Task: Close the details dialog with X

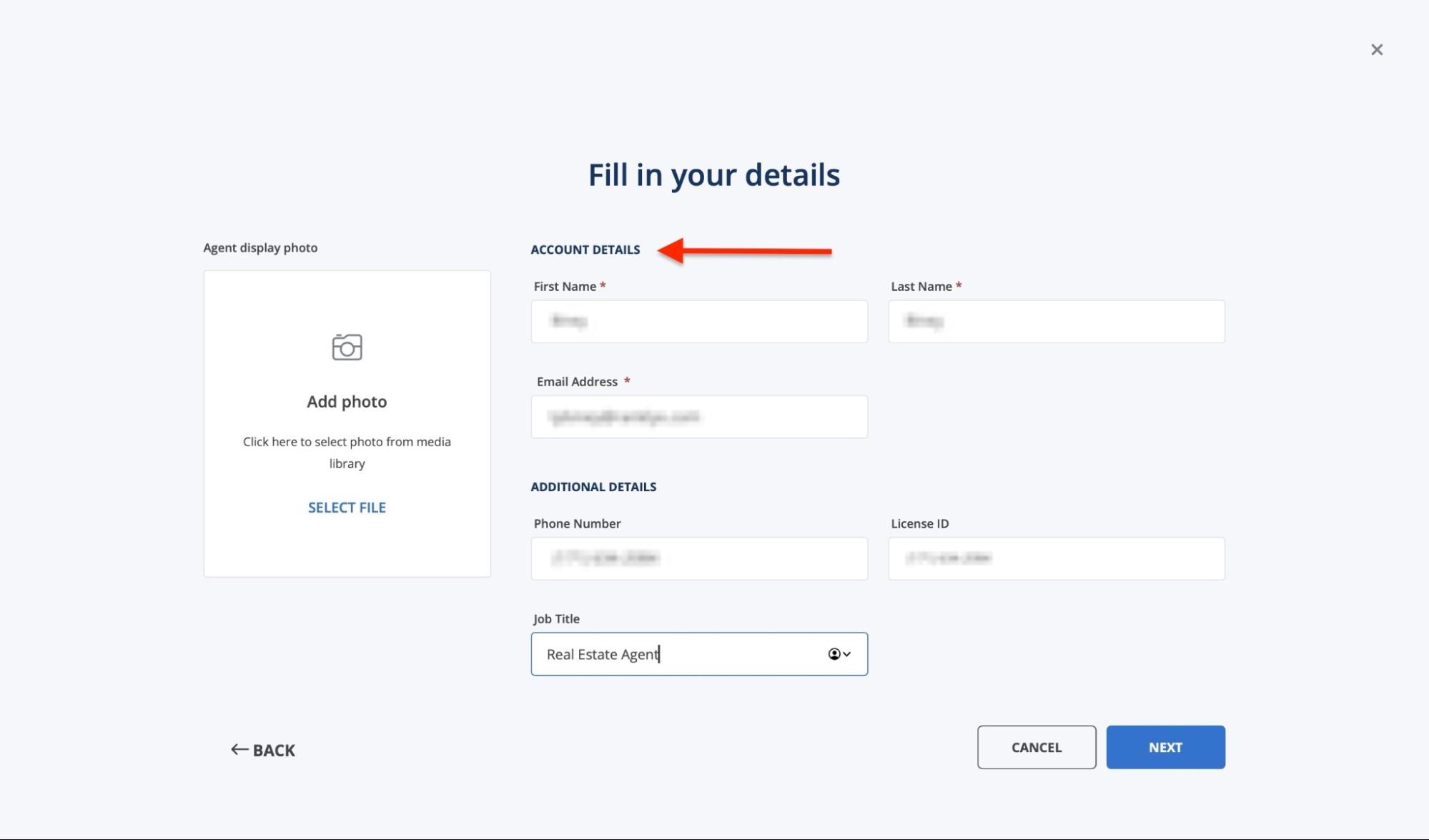Action: 1376,49
